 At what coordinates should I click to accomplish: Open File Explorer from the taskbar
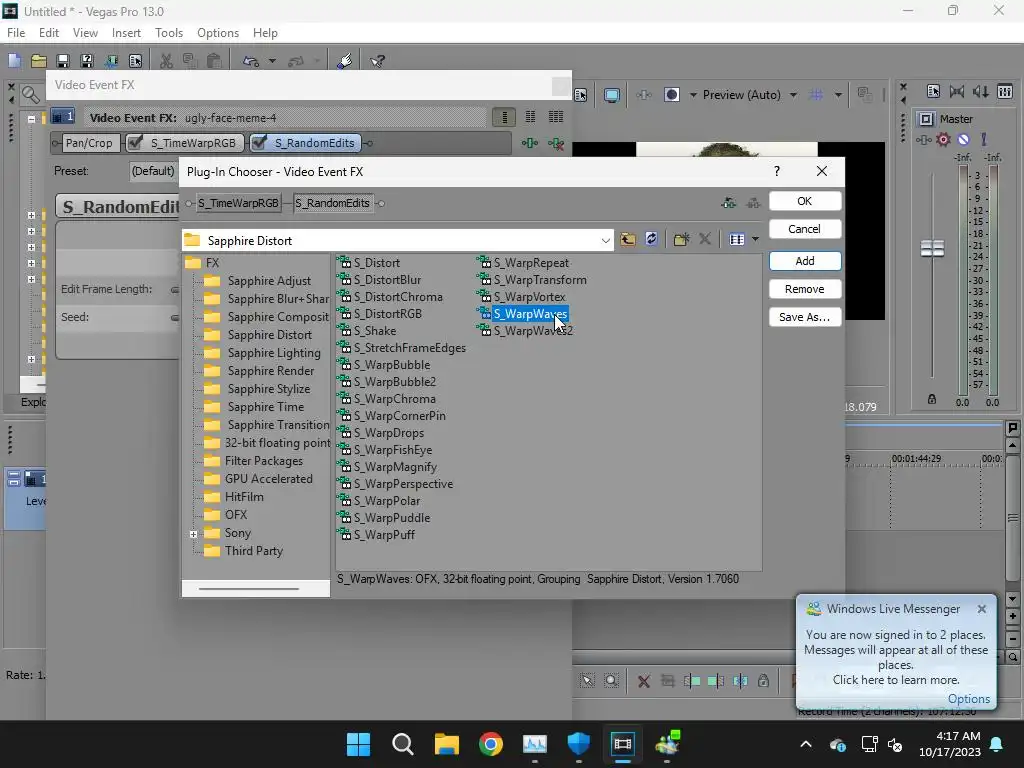447,744
